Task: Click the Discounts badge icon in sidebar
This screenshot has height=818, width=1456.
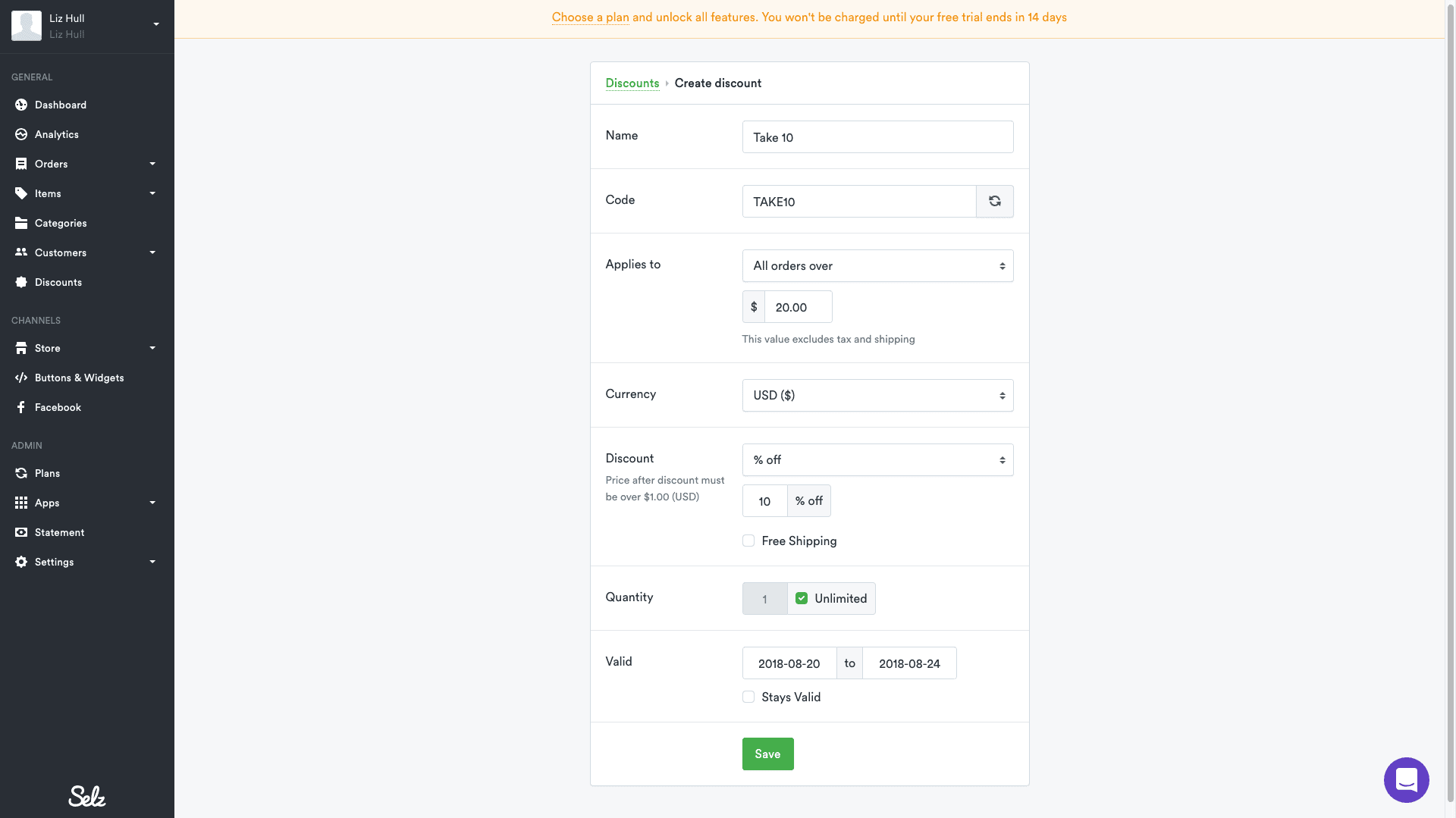Action: [x=21, y=282]
